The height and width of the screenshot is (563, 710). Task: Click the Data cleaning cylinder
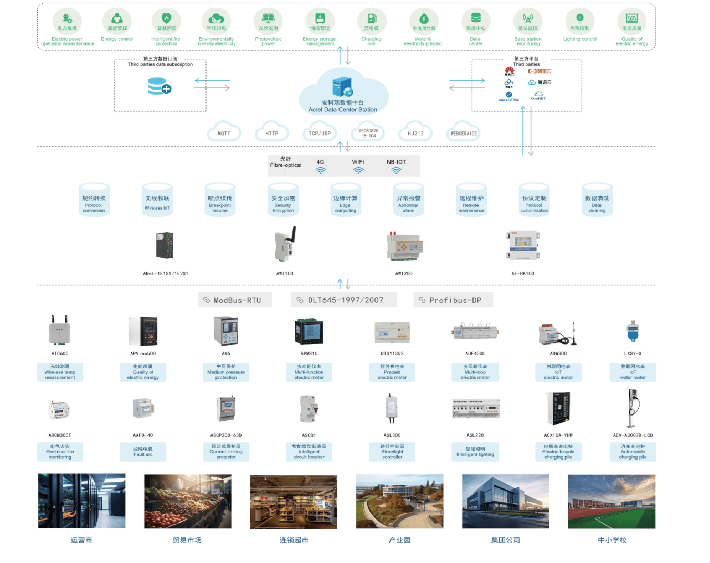point(597,199)
